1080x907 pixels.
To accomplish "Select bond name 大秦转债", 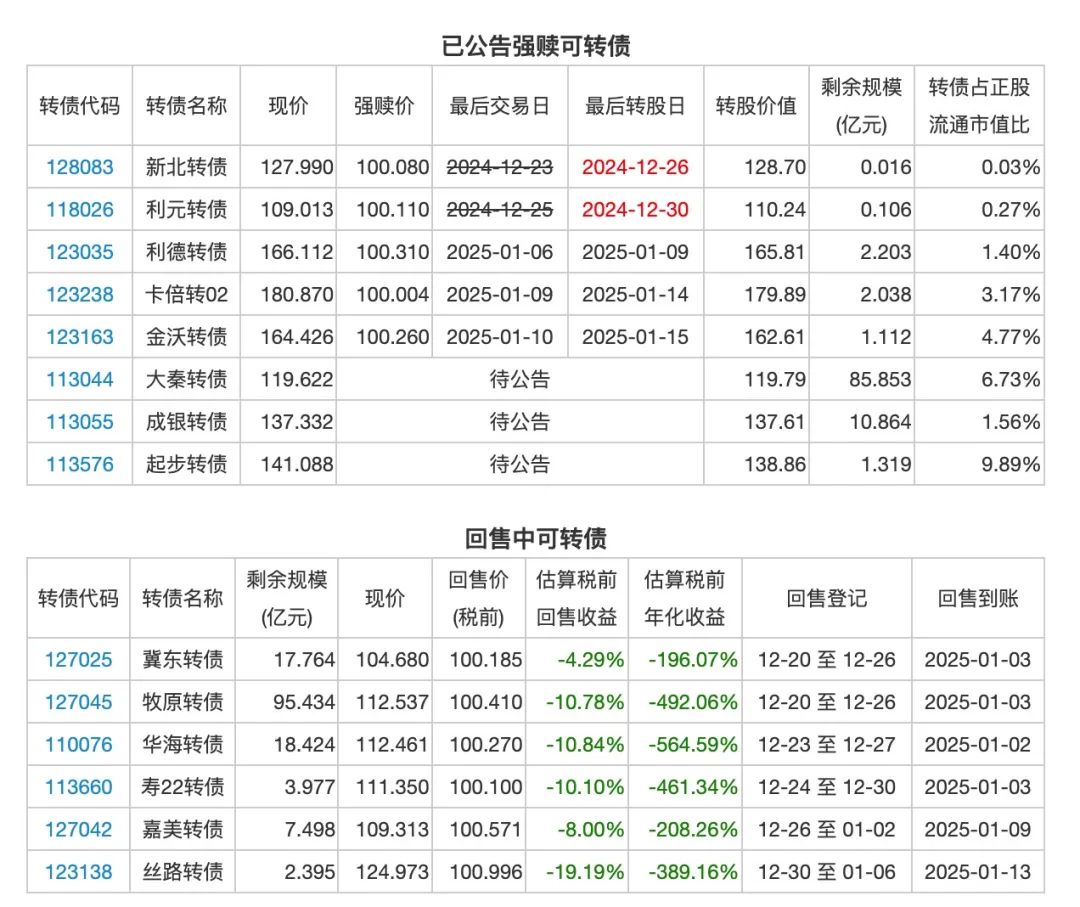I will pyautogui.click(x=186, y=379).
